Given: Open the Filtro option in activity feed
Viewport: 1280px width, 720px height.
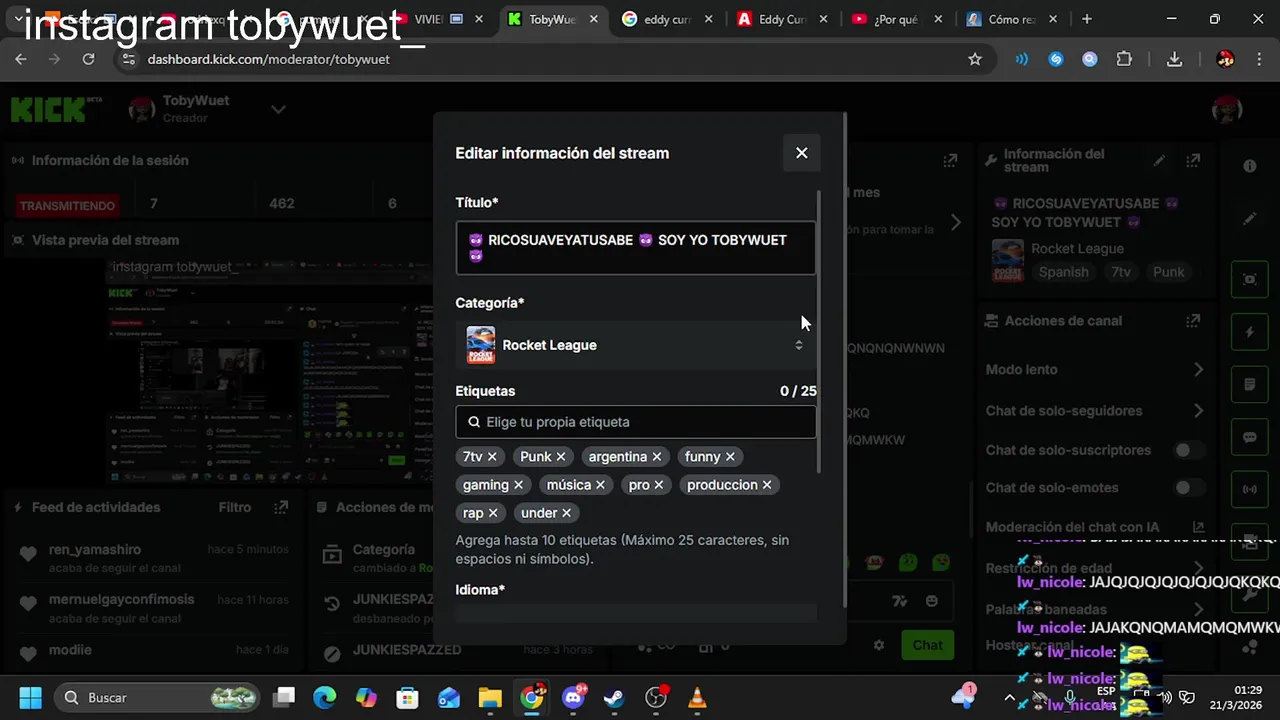Looking at the screenshot, I should pos(235,507).
